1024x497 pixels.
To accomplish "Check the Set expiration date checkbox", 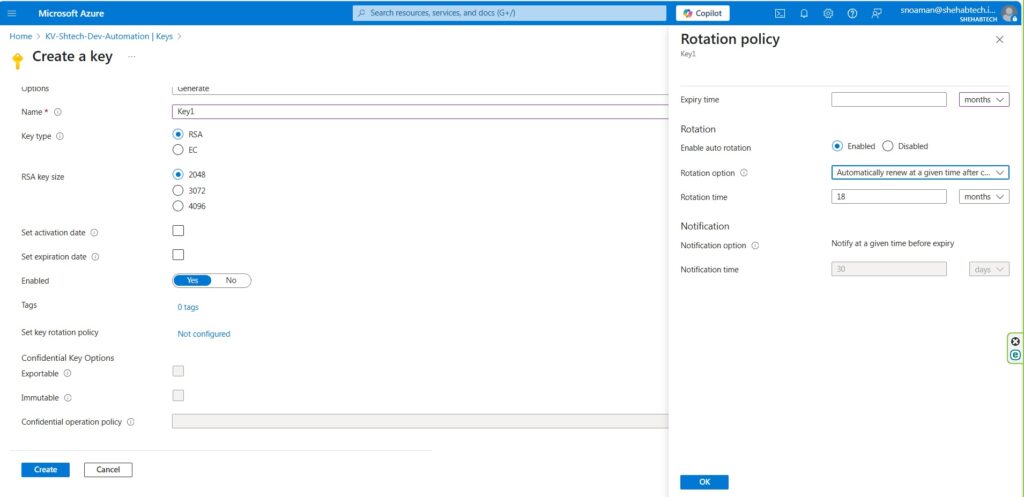I will point(178,255).
